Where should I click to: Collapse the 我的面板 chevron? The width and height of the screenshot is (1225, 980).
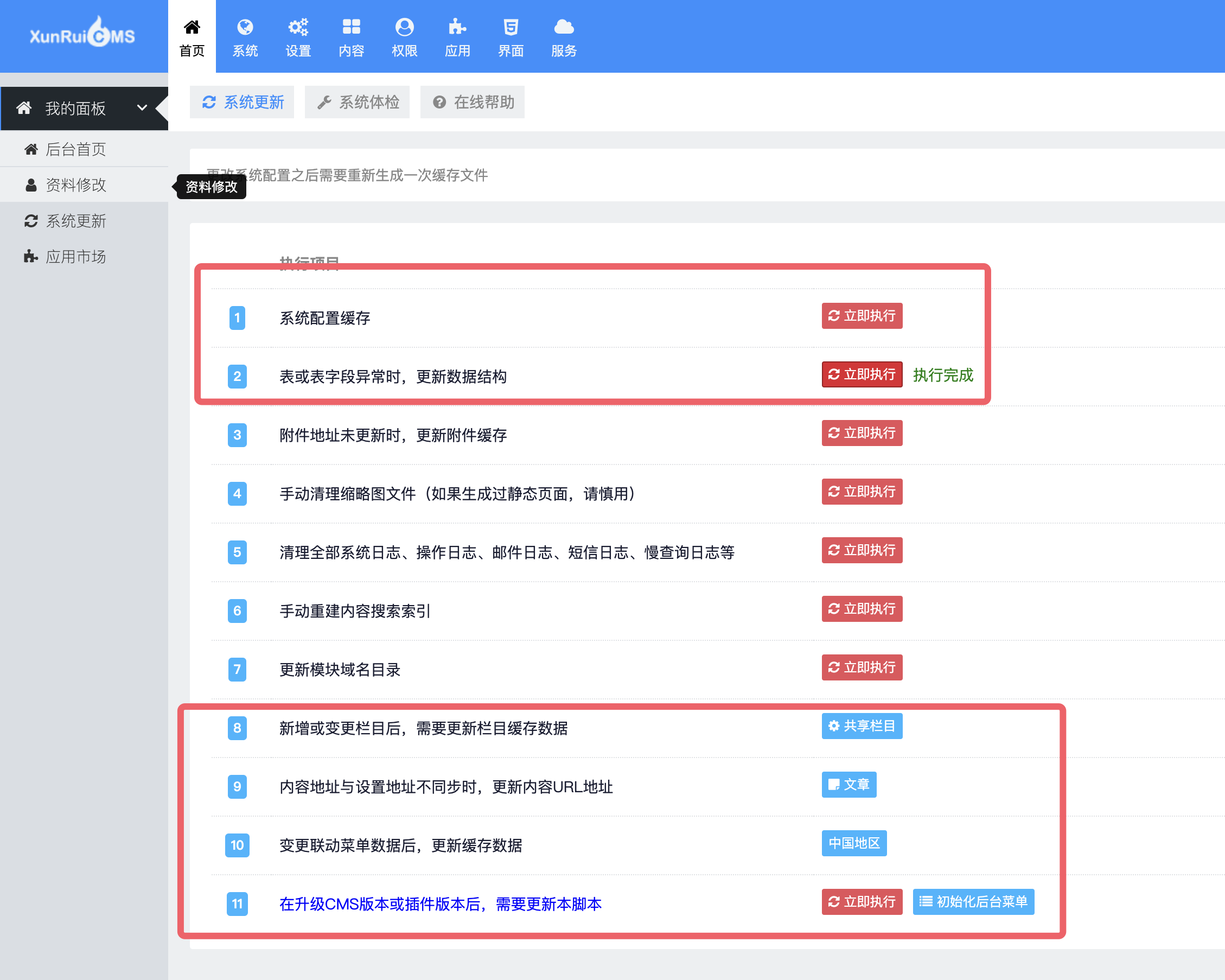[x=142, y=108]
